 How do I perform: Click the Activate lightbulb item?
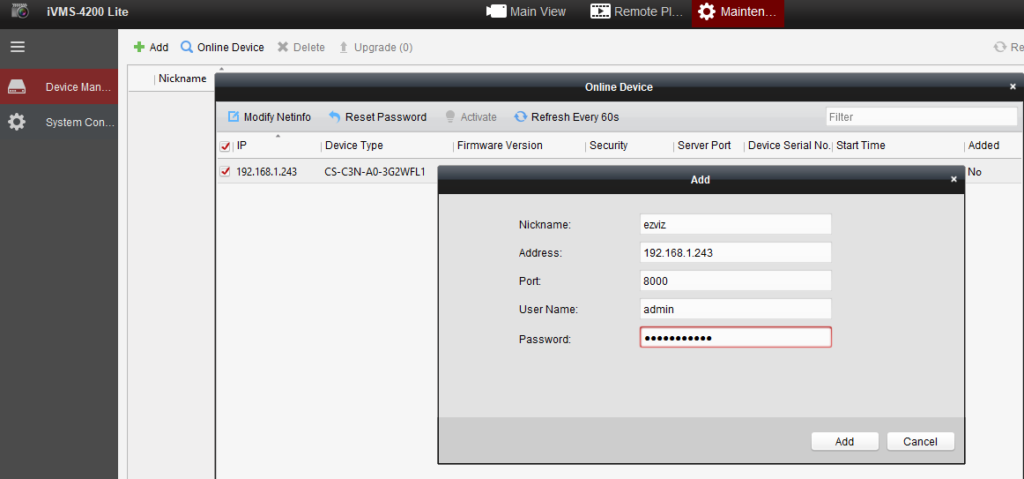point(471,117)
